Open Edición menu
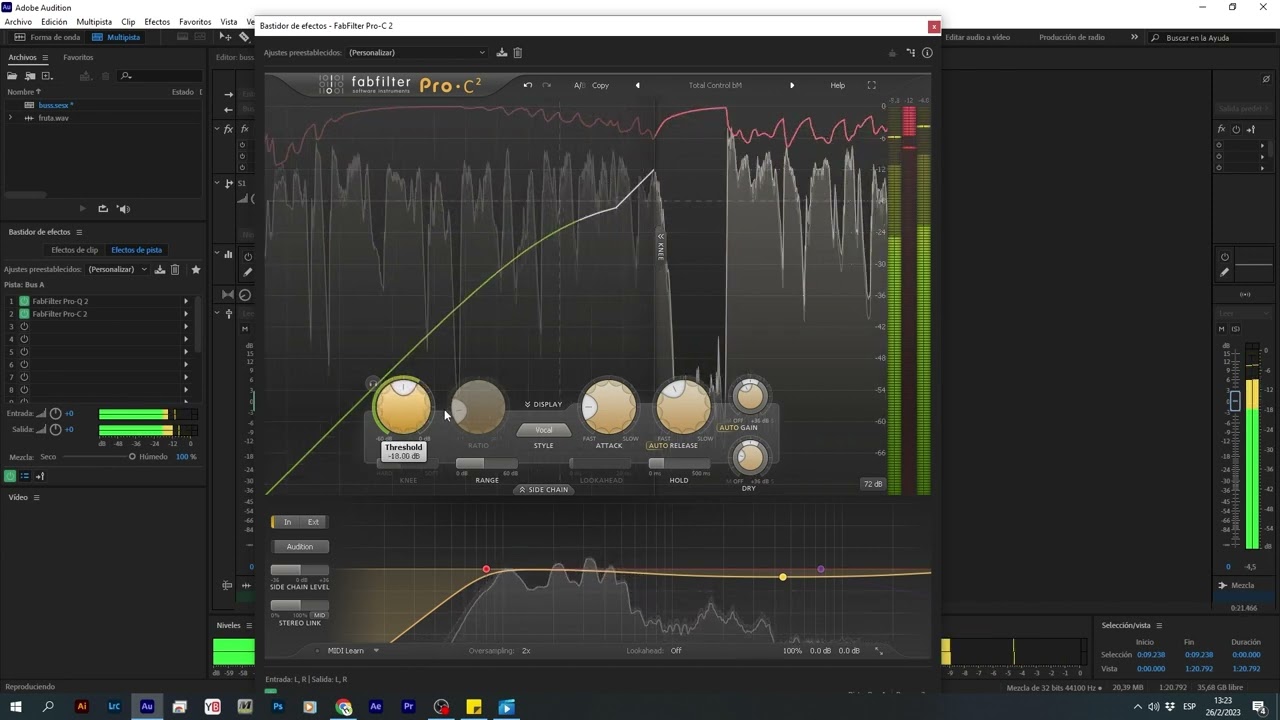Viewport: 1280px width, 720px height. click(54, 21)
